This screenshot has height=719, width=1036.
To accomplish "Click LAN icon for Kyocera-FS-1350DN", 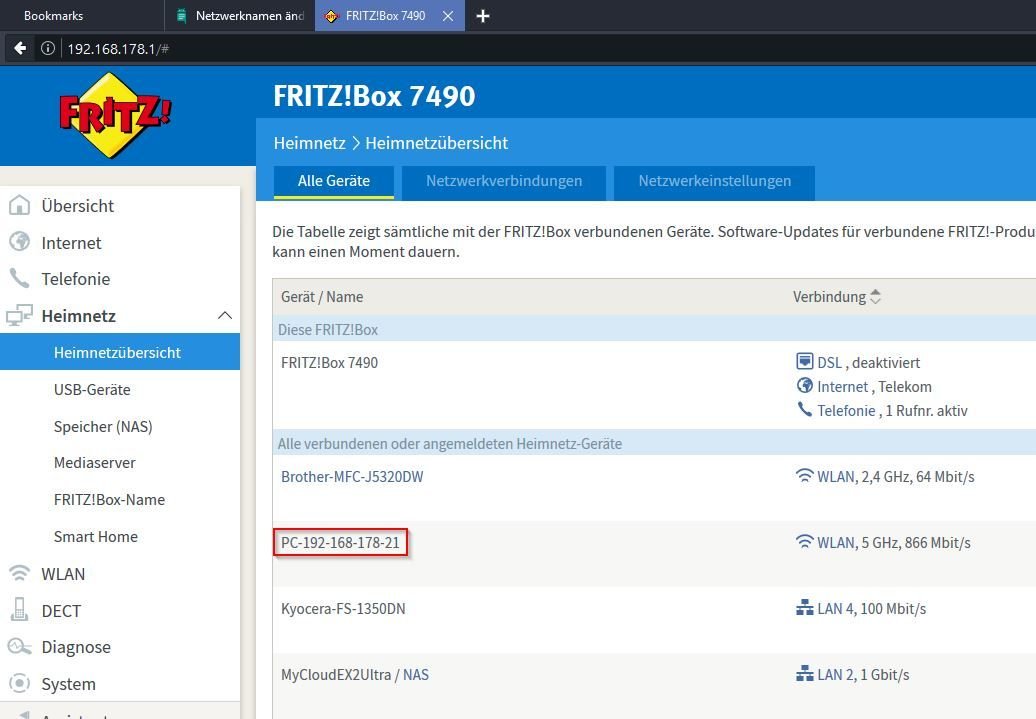I will pos(805,608).
